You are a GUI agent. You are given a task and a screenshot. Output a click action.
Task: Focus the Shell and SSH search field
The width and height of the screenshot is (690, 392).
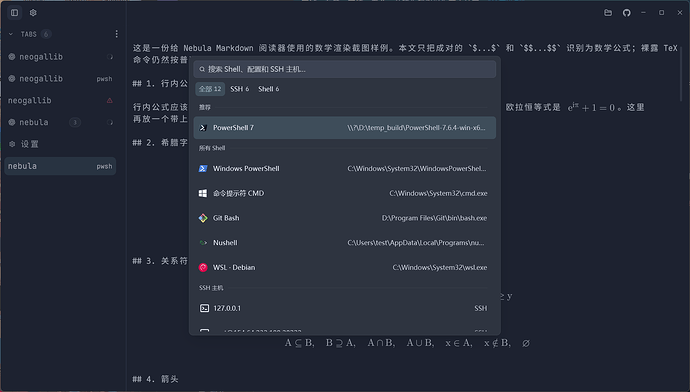(x=345, y=69)
